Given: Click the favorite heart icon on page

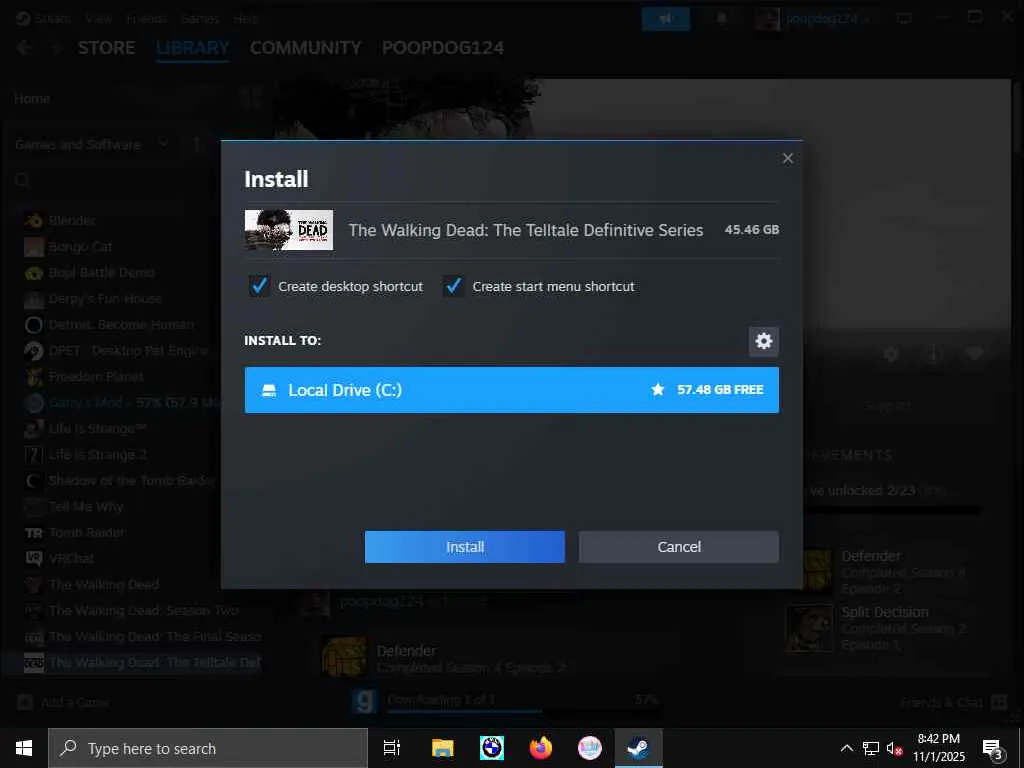Looking at the screenshot, I should tap(975, 354).
